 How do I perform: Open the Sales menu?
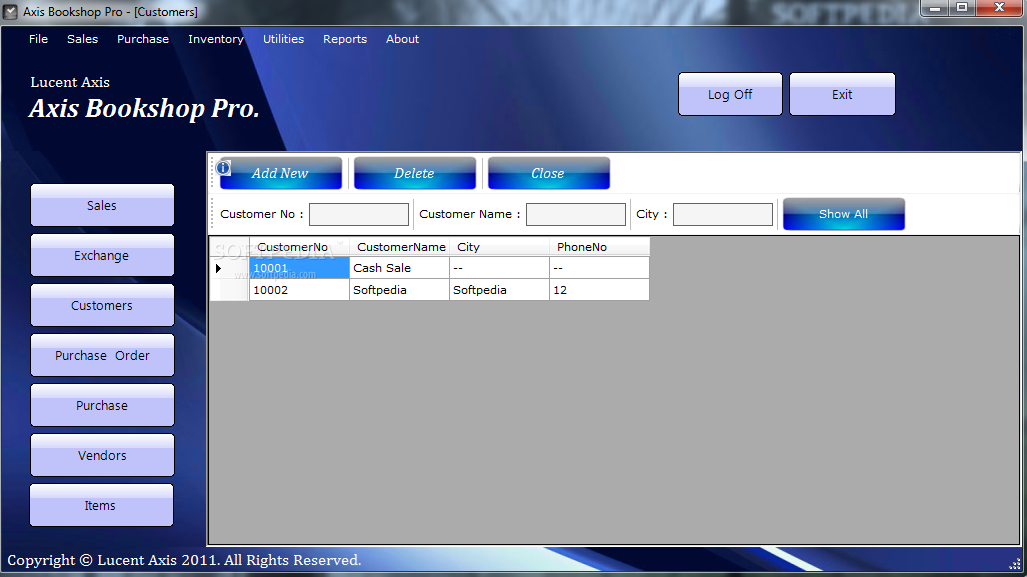(83, 39)
